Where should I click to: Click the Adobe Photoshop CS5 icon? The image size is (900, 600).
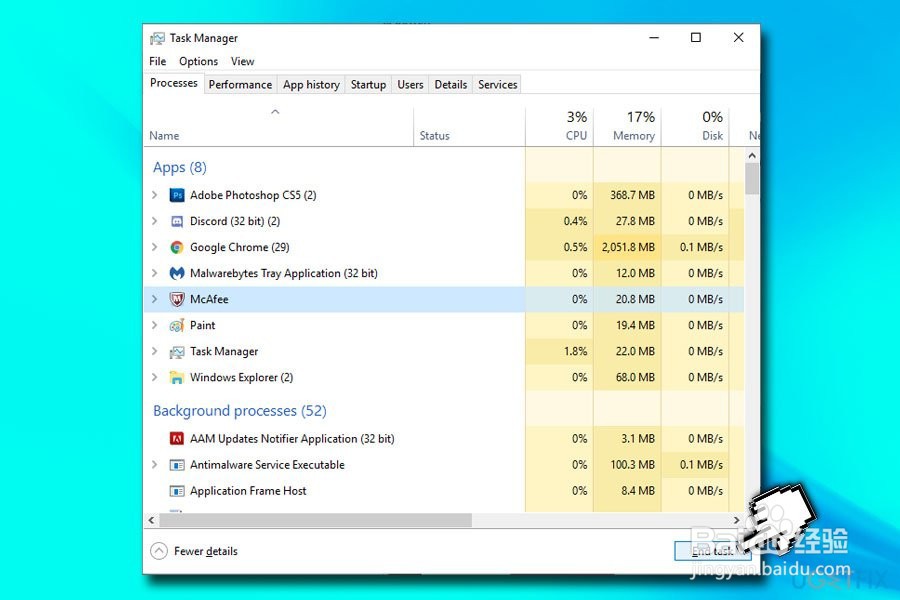pyautogui.click(x=177, y=195)
